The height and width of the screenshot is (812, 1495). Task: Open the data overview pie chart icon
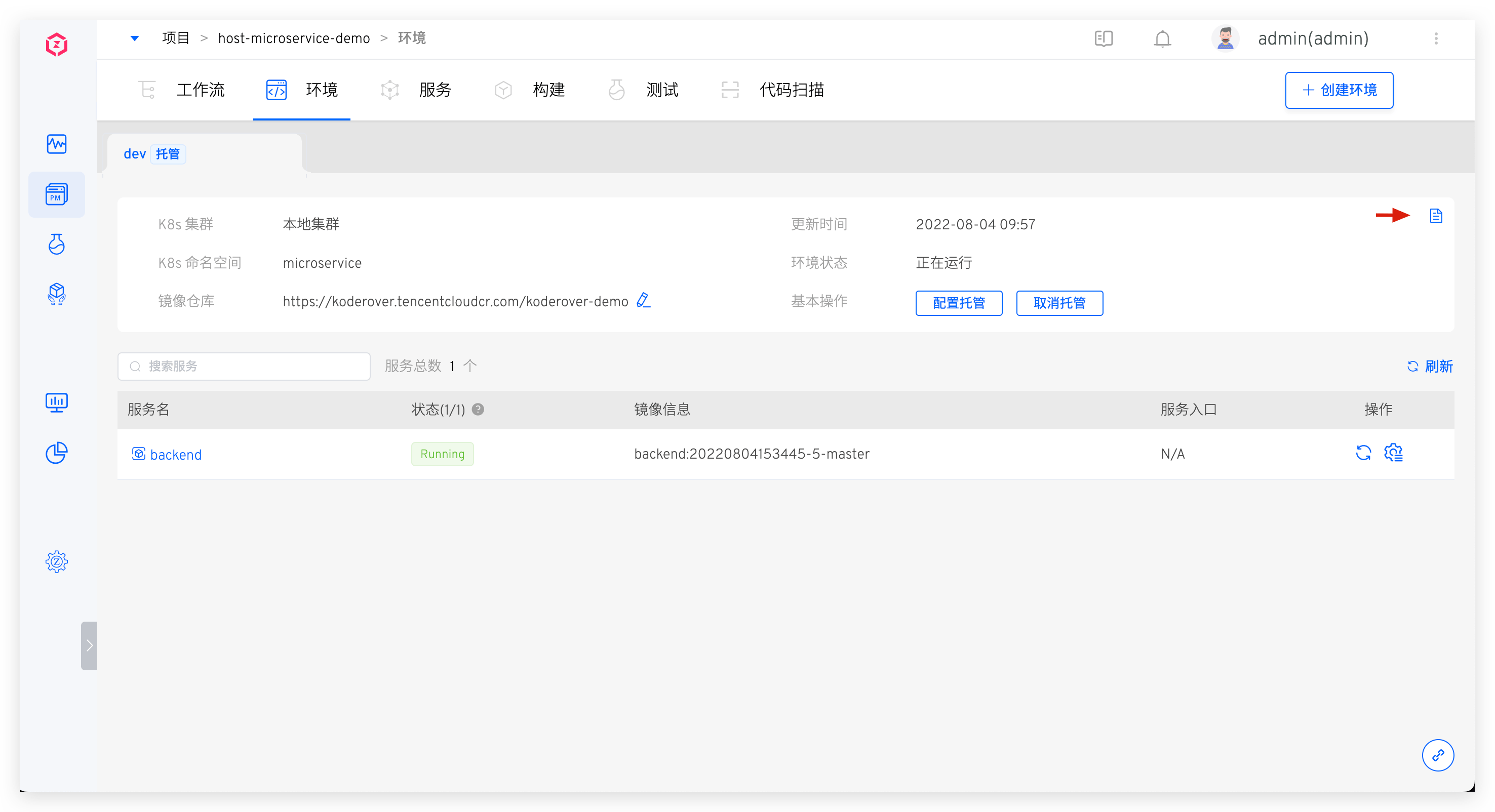click(56, 453)
